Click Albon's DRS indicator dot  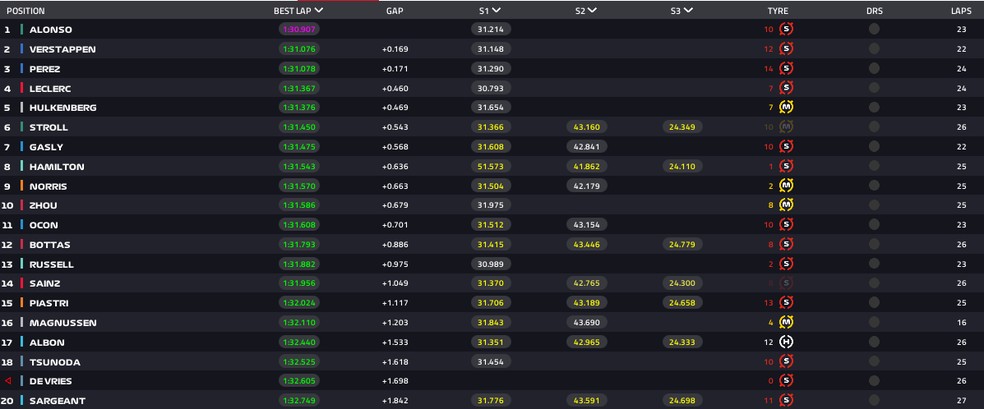(874, 342)
